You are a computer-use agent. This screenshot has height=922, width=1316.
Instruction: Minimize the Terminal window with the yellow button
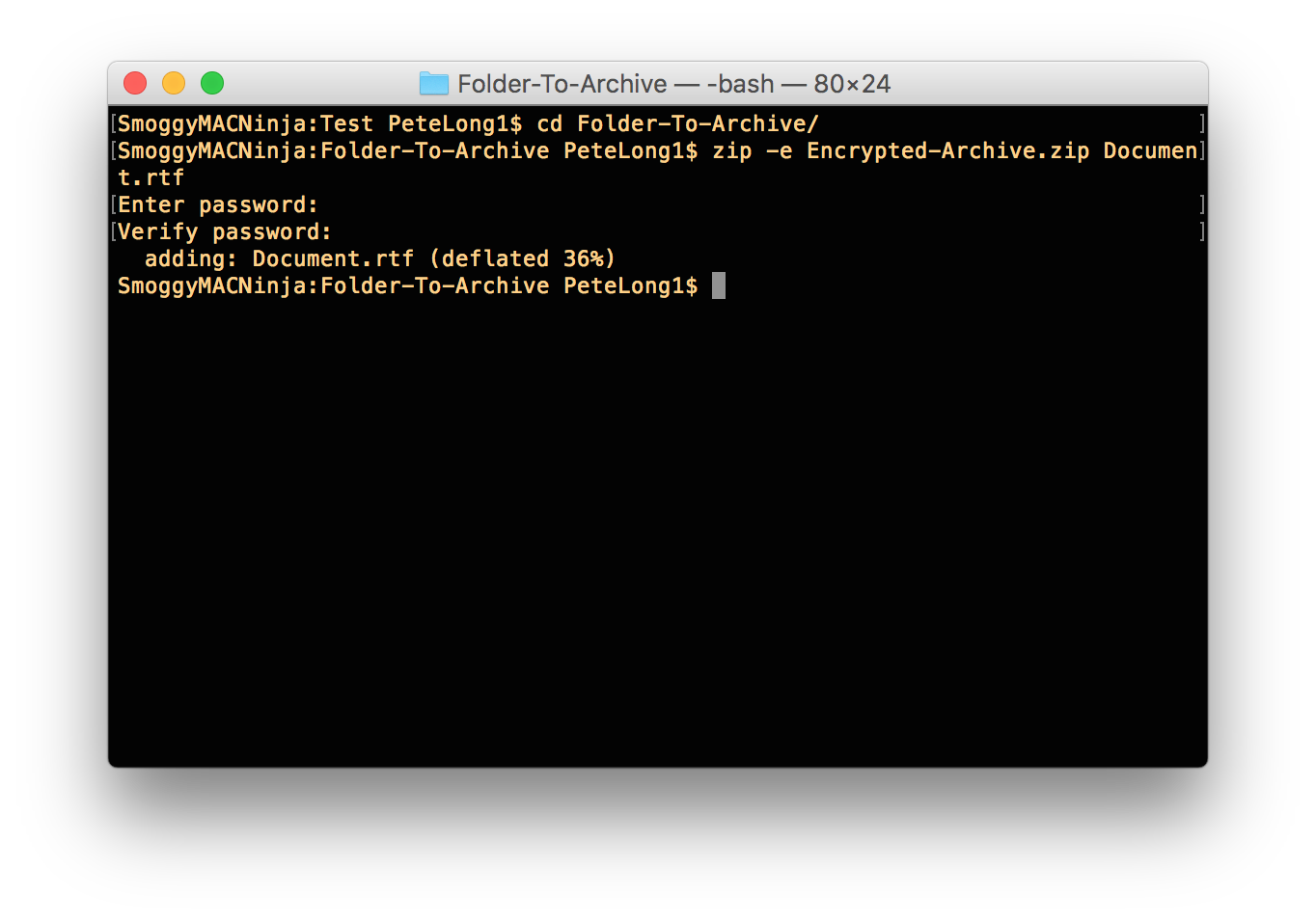pos(174,83)
